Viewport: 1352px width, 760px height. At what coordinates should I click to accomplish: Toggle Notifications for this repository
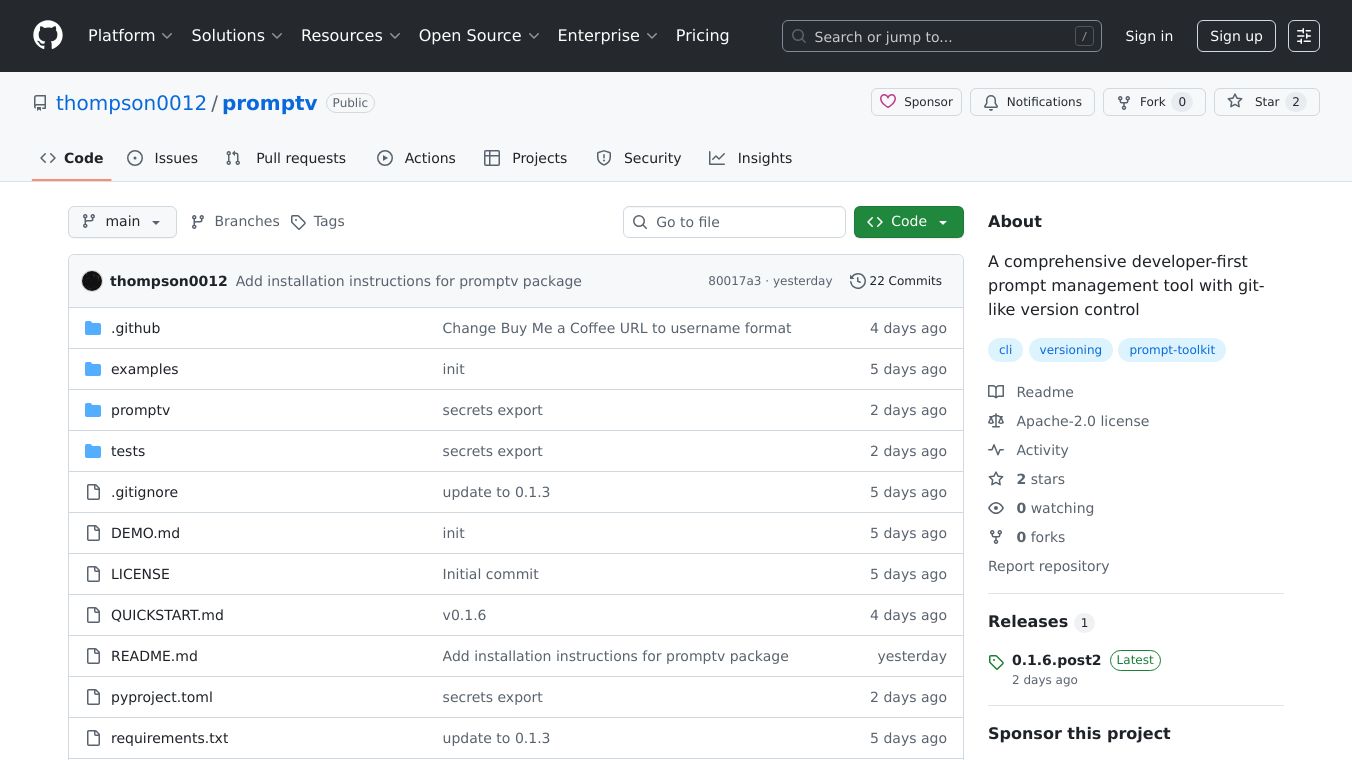pos(1032,102)
